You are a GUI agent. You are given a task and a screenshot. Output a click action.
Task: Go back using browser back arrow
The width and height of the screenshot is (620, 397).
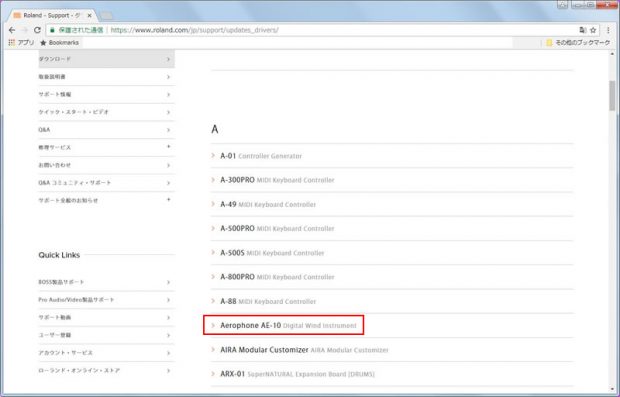tap(12, 30)
